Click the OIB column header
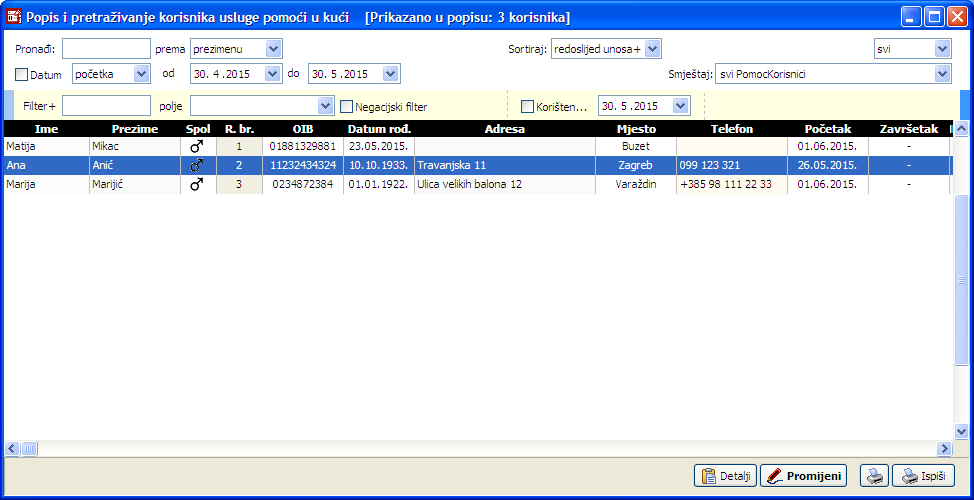The image size is (974, 500). [x=303, y=129]
